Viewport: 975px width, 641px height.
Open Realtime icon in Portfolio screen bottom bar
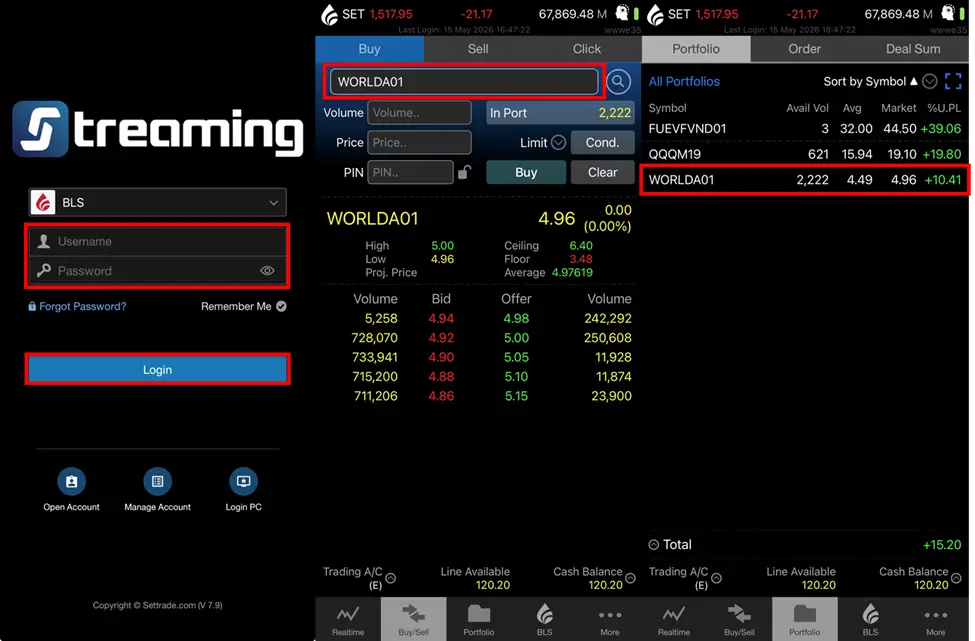click(x=673, y=620)
